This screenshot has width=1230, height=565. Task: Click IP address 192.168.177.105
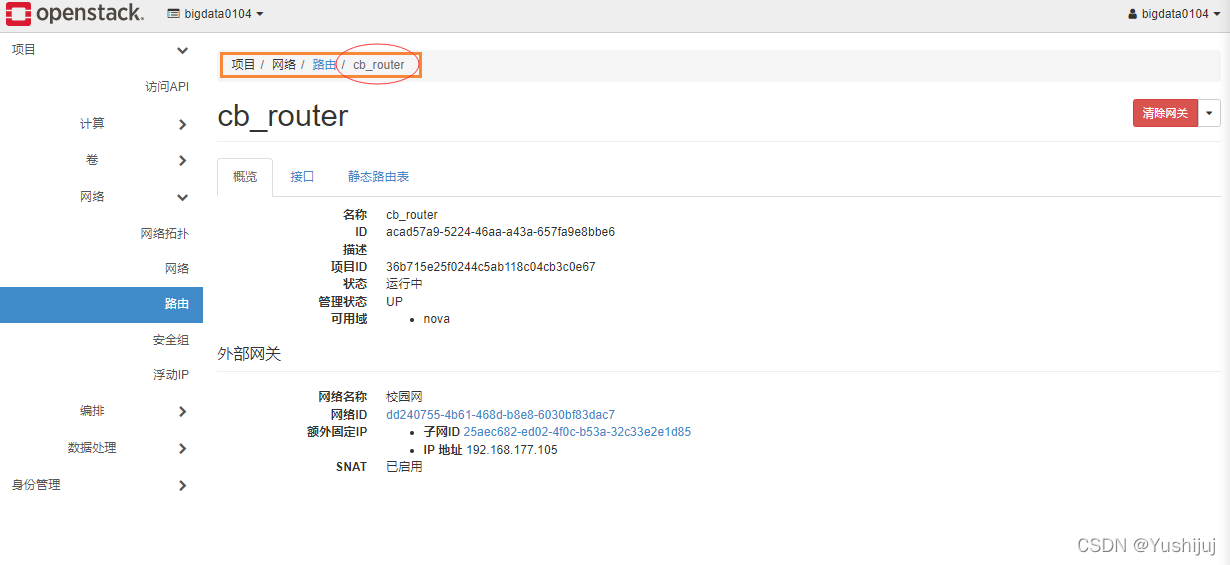point(512,450)
